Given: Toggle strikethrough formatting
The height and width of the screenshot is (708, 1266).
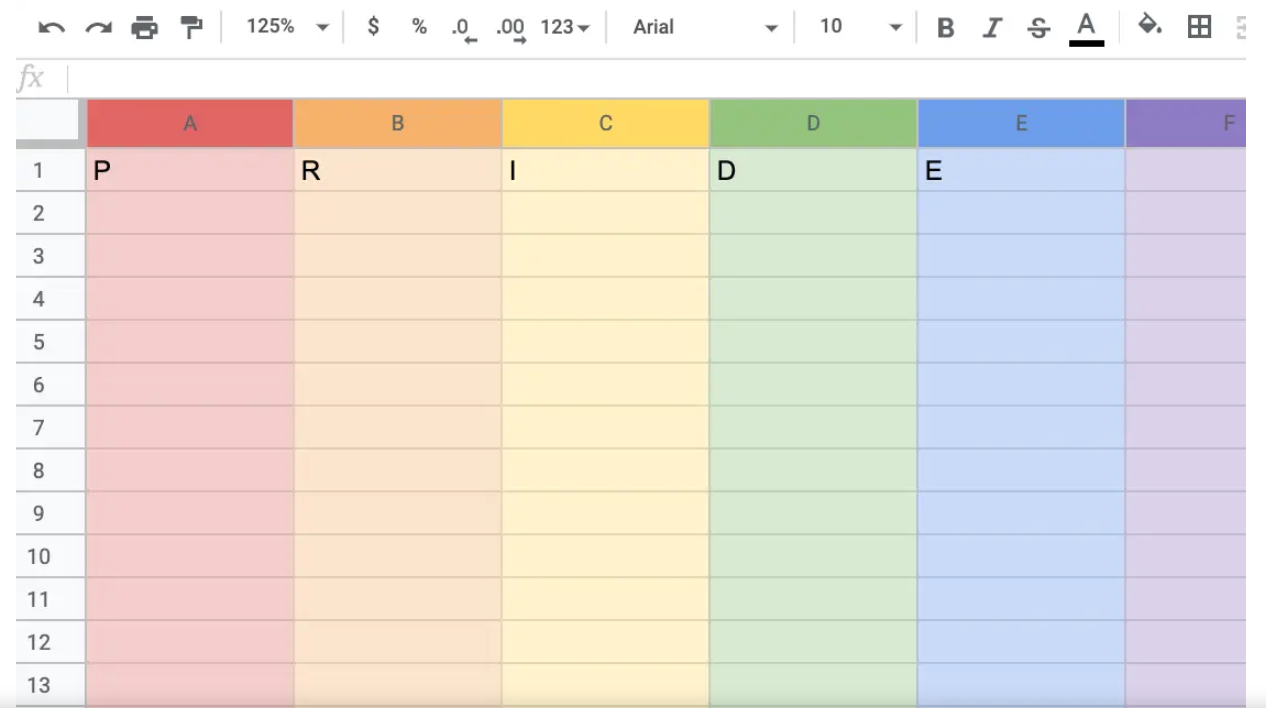Looking at the screenshot, I should pyautogui.click(x=1039, y=28).
